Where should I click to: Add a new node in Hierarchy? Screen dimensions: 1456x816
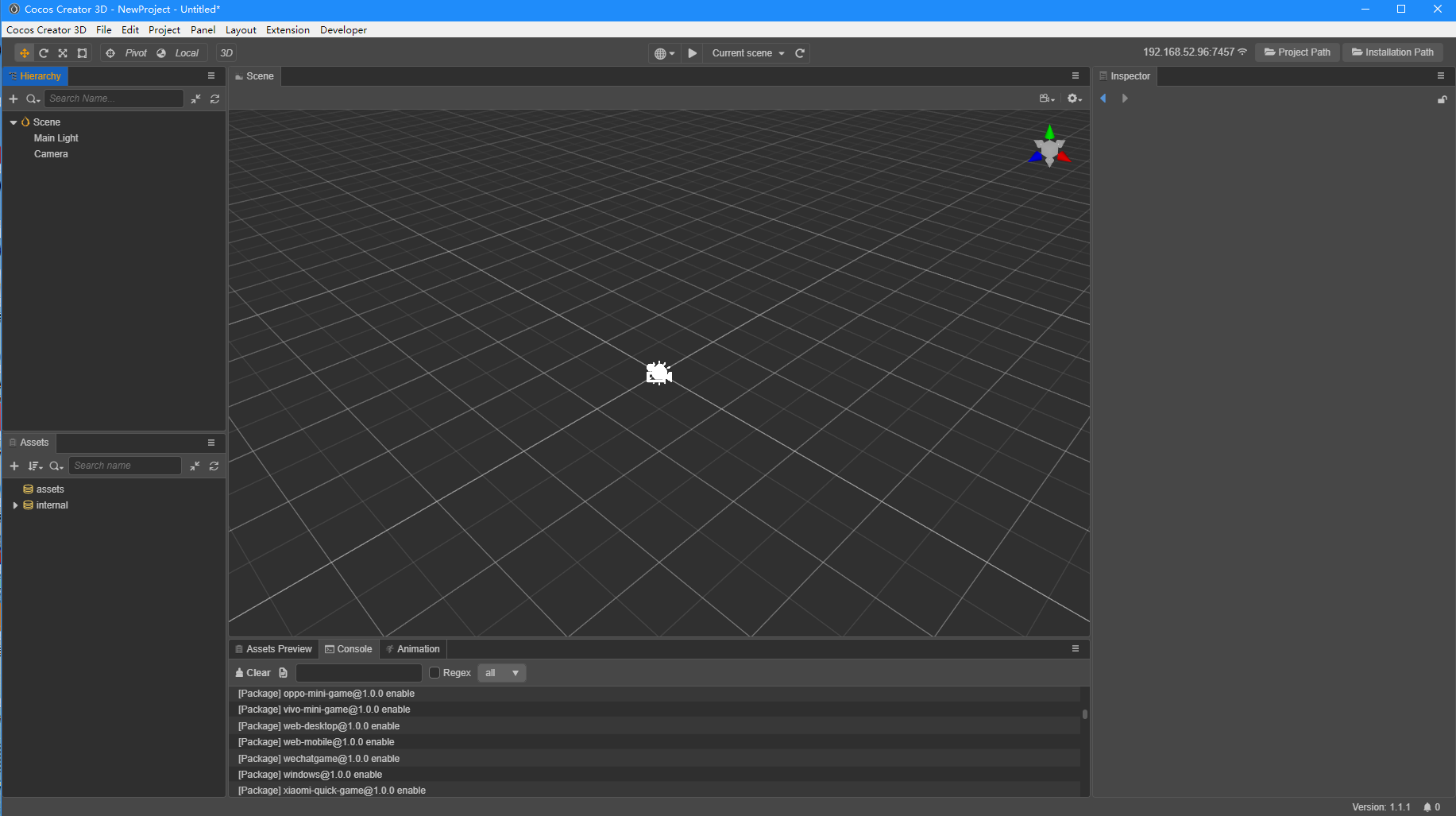click(x=14, y=99)
